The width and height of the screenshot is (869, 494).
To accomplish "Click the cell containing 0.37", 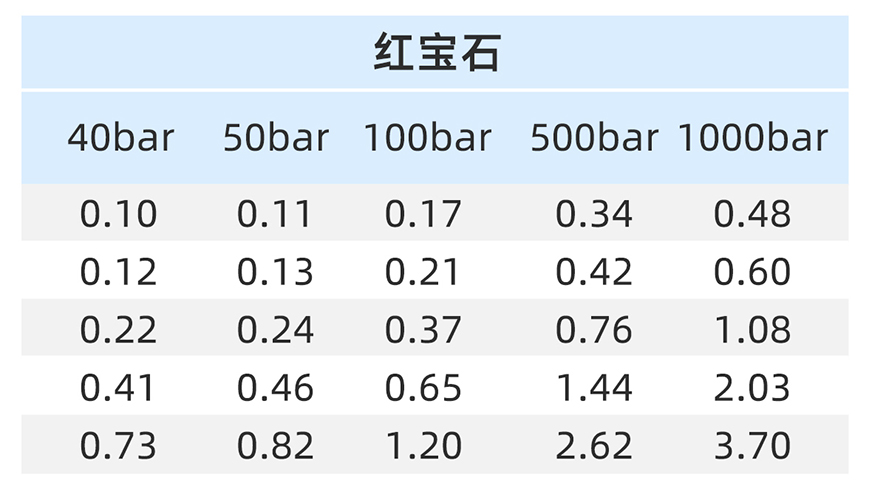I will tap(423, 330).
